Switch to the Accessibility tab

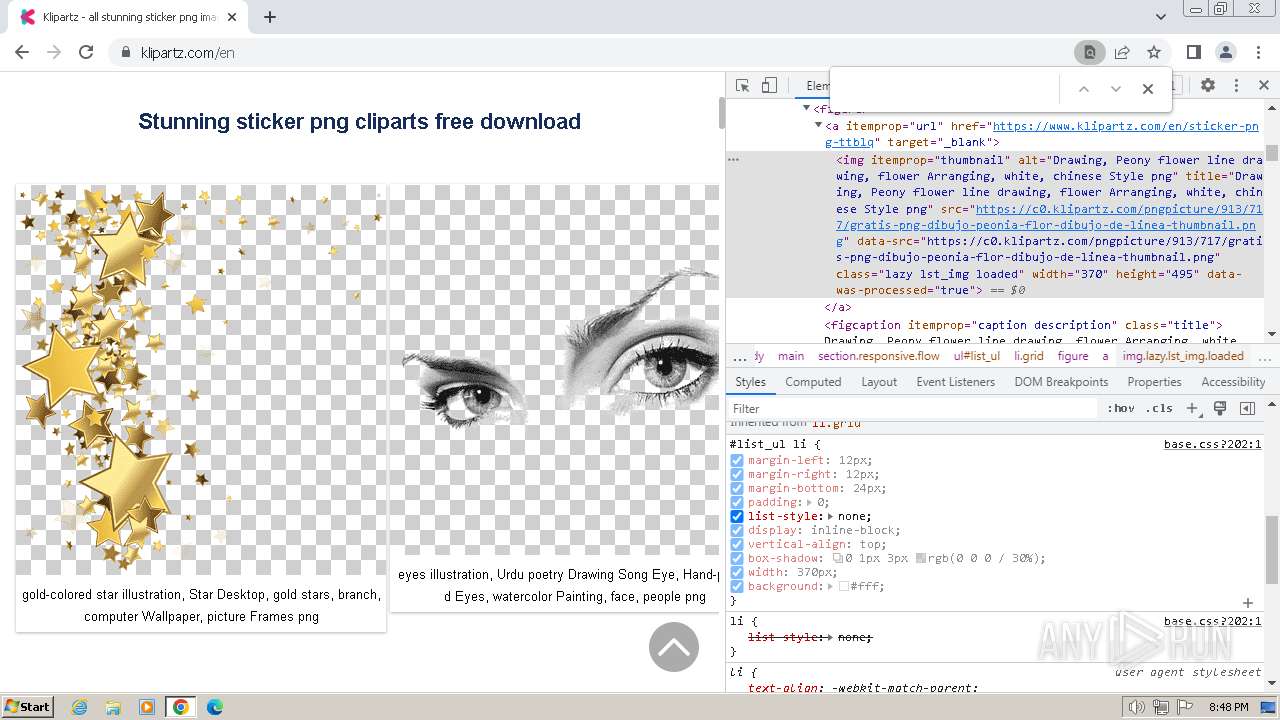coord(1233,382)
